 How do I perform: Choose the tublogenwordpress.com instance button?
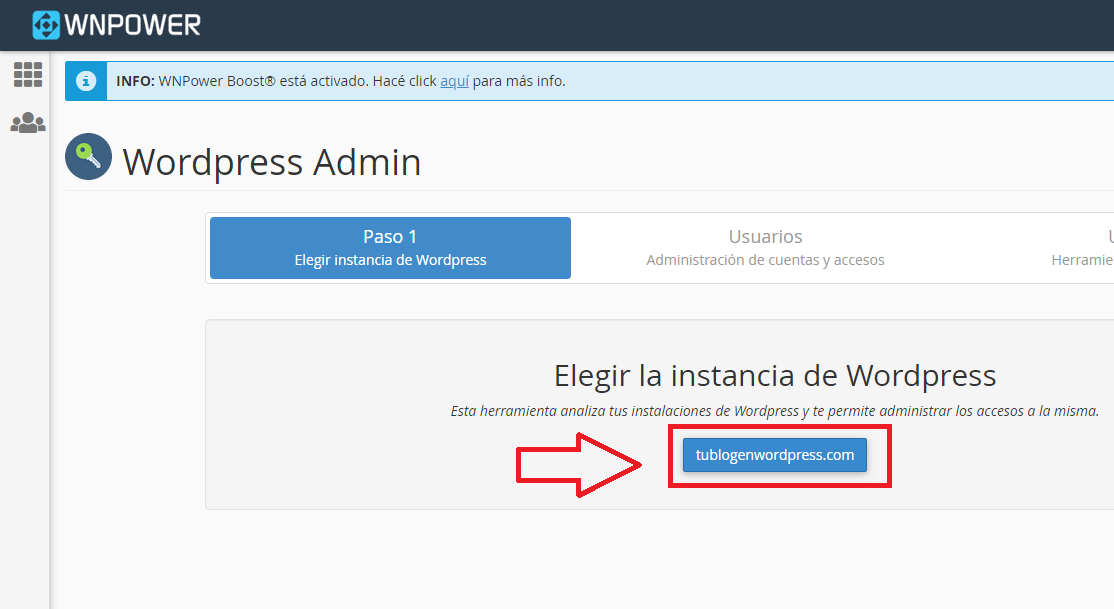click(x=774, y=455)
